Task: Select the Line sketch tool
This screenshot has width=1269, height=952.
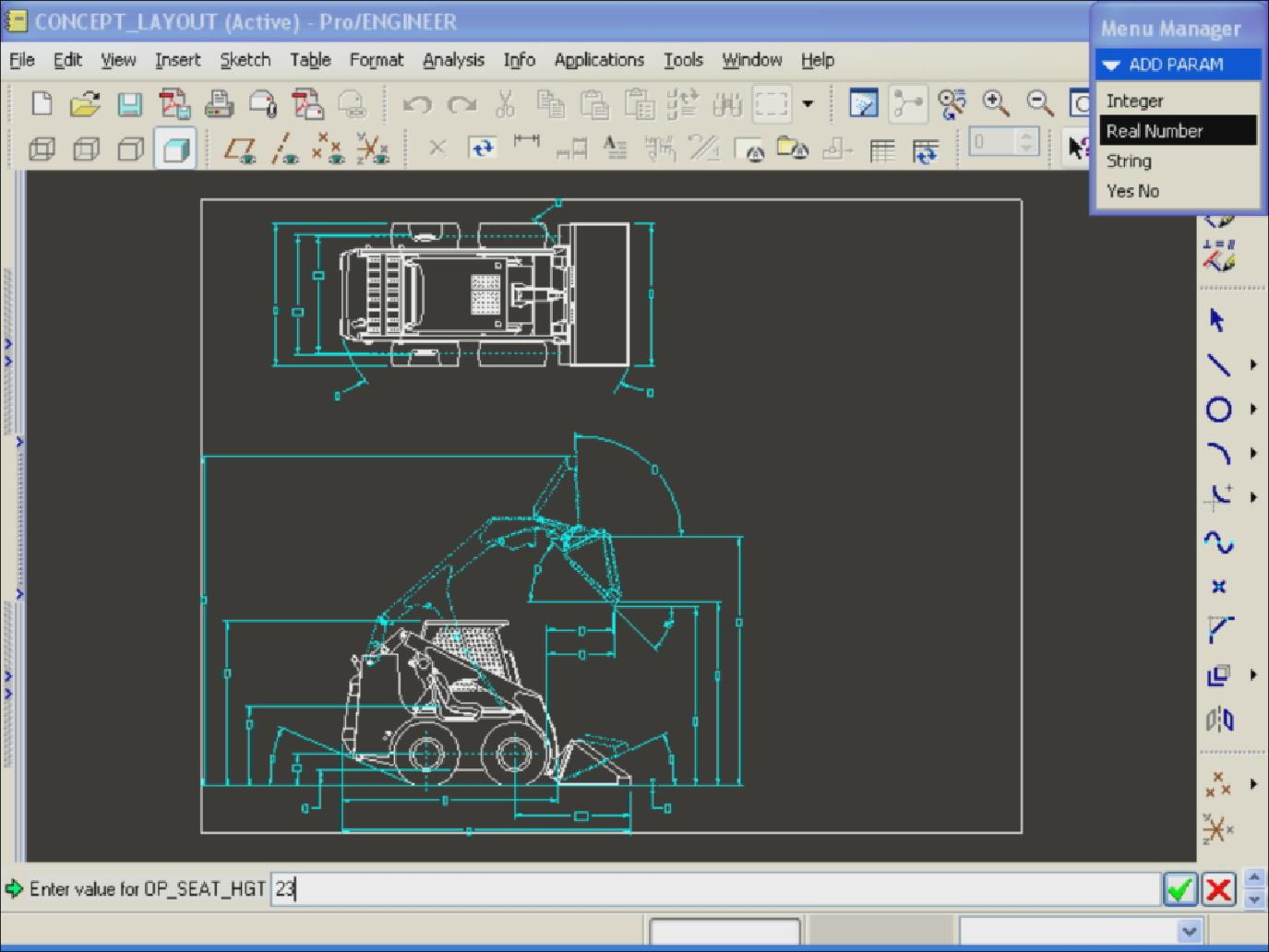Action: (1219, 365)
